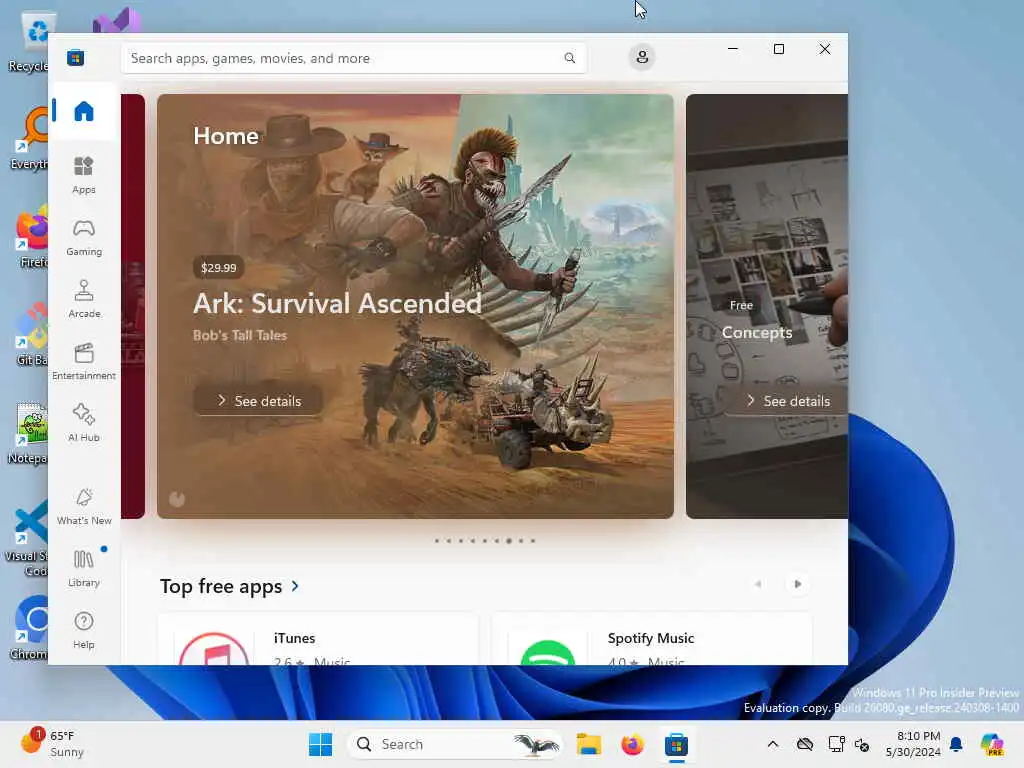This screenshot has height=768, width=1024.
Task: Expand Top free apps via chevron
Action: coord(295,586)
